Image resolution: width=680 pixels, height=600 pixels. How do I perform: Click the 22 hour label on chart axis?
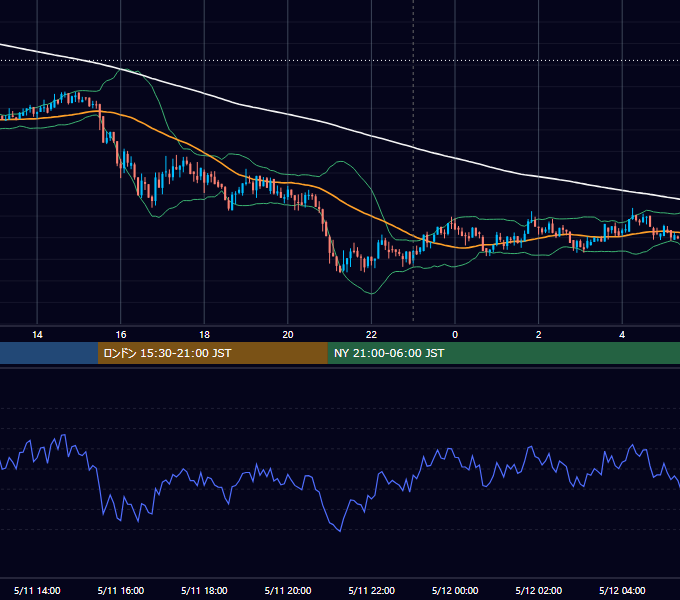click(x=371, y=335)
